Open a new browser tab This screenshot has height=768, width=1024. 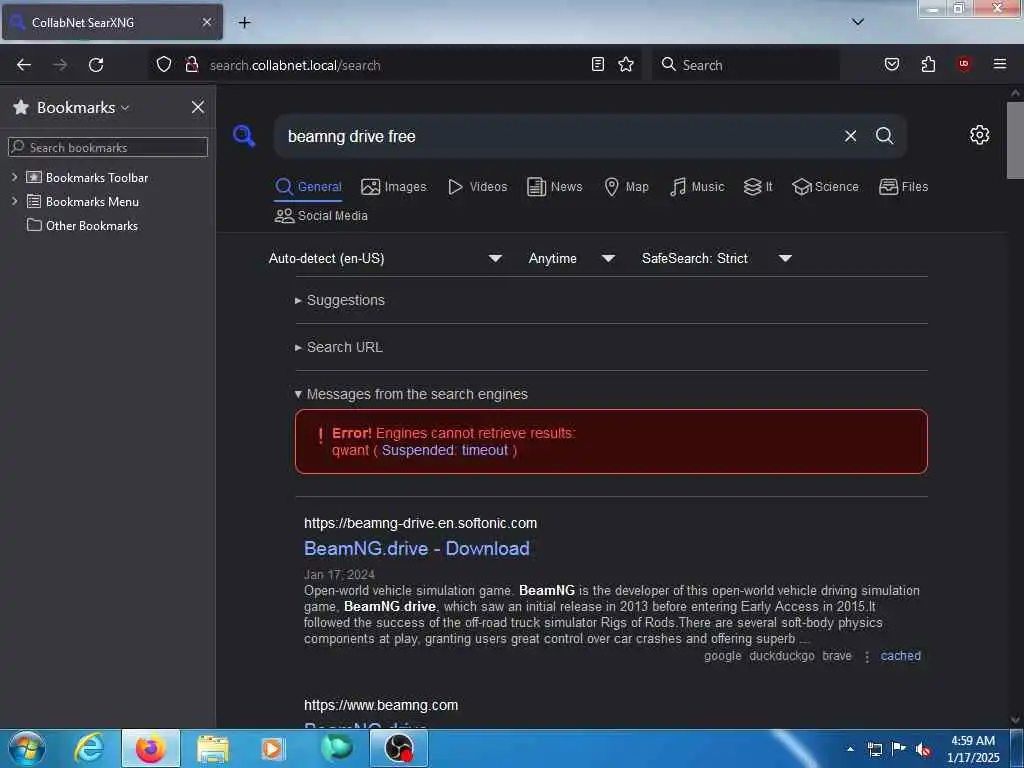coord(244,22)
